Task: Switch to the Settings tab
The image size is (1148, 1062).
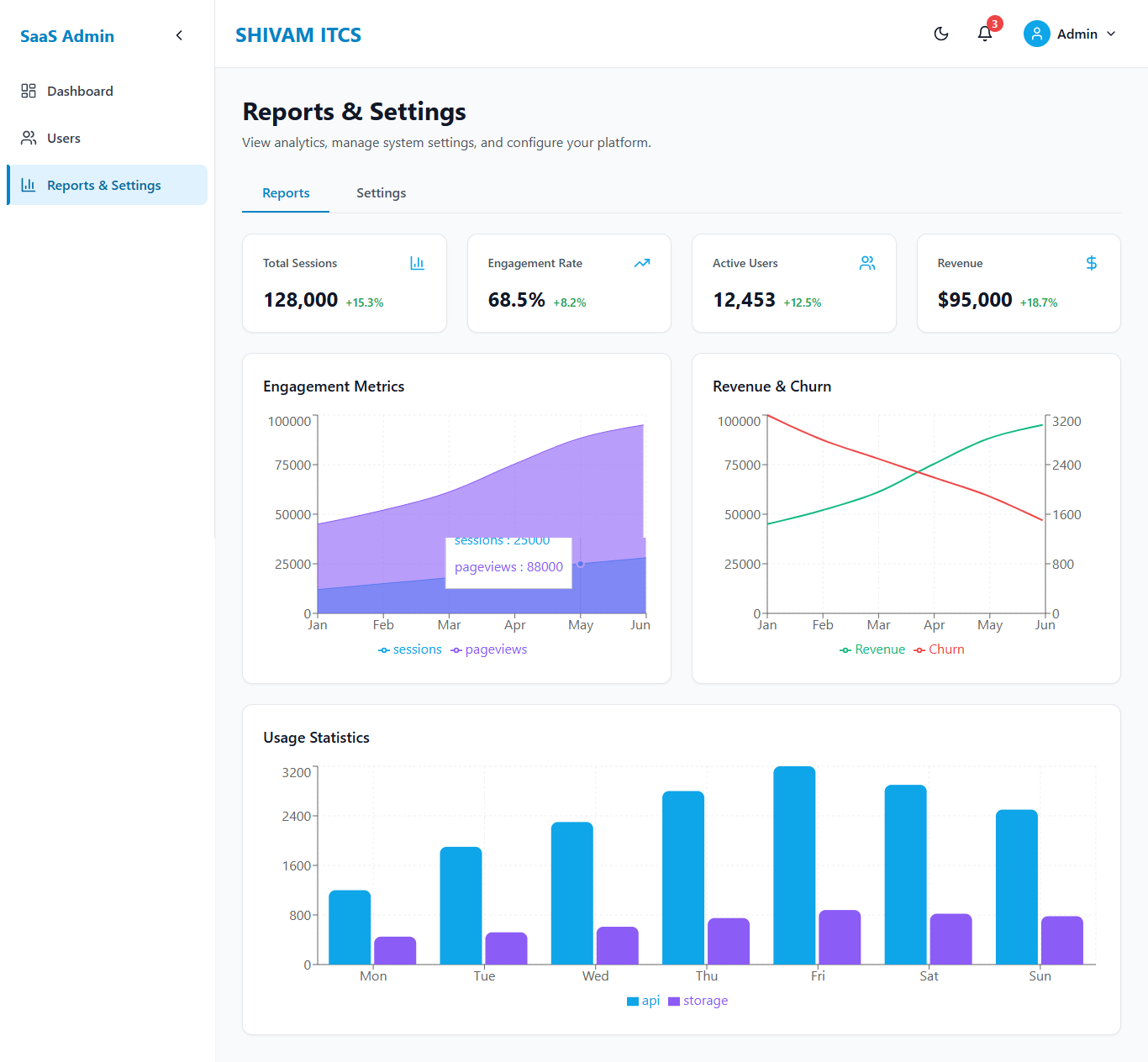Action: click(x=381, y=193)
